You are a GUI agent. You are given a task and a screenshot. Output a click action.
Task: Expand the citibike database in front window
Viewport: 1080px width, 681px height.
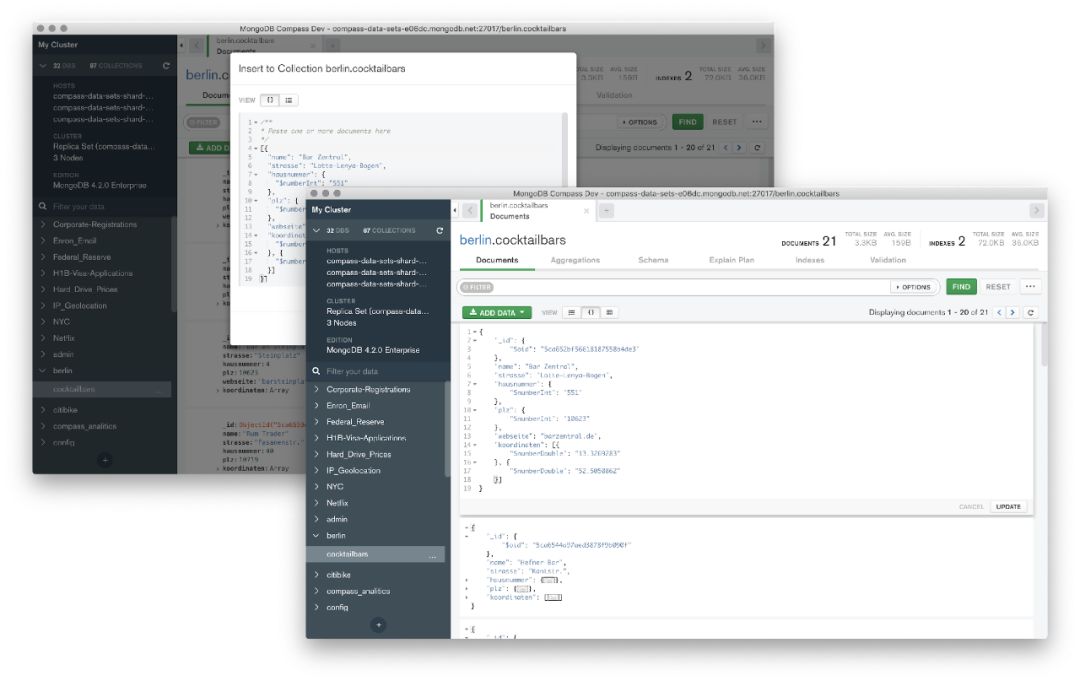pyautogui.click(x=316, y=575)
